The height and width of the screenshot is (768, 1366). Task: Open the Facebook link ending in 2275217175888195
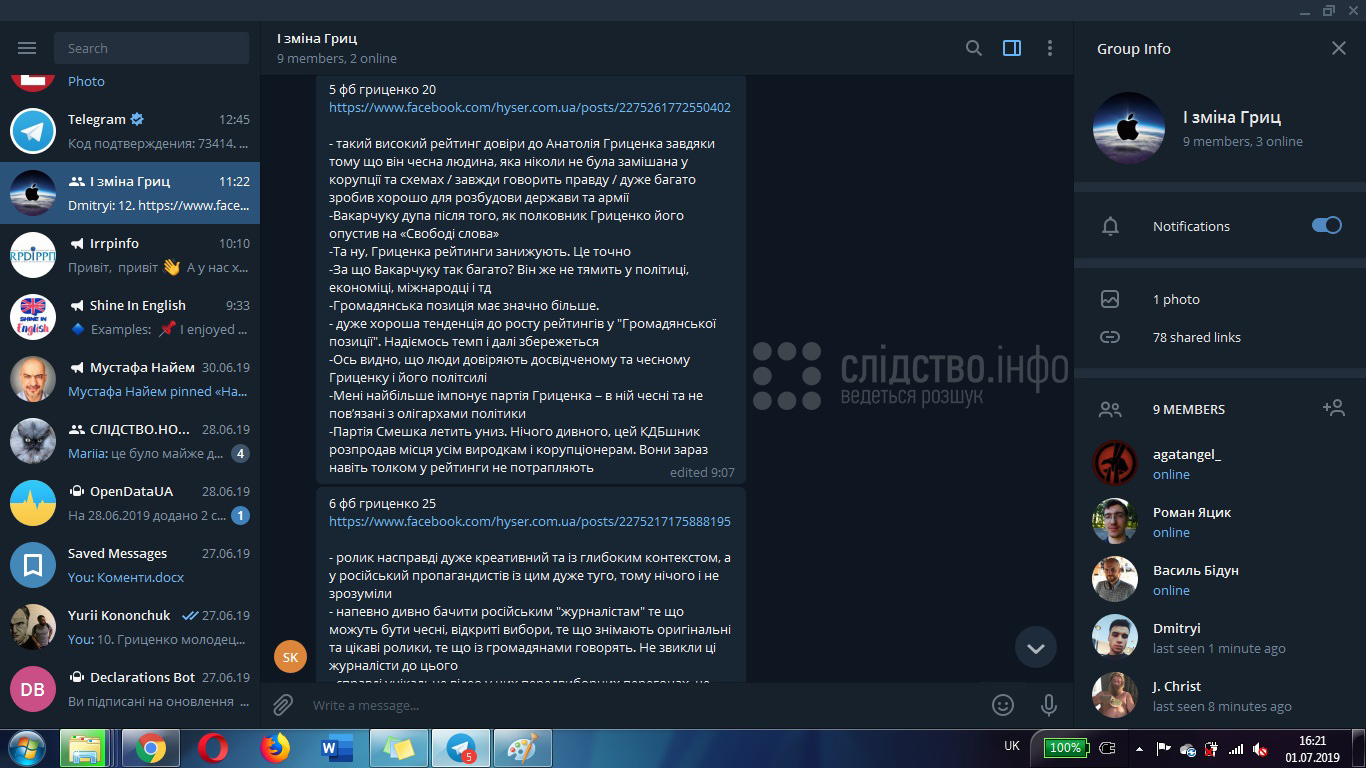click(x=530, y=521)
